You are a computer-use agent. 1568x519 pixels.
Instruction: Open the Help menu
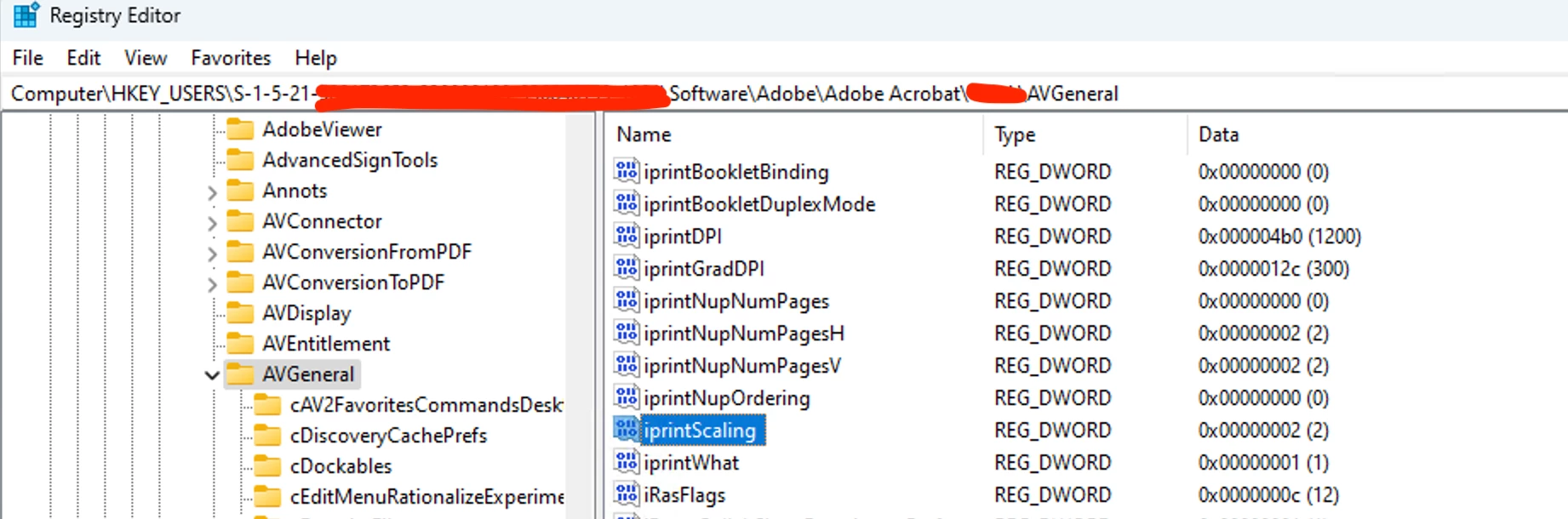point(316,58)
